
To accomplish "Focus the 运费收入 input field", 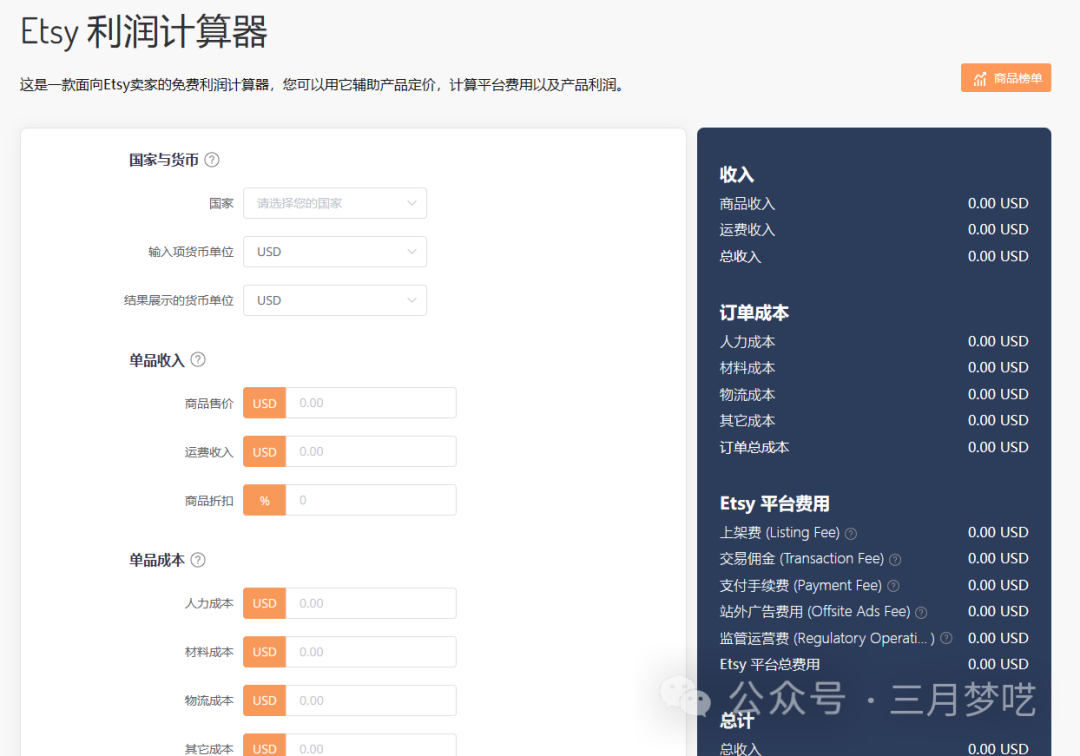I will 371,452.
